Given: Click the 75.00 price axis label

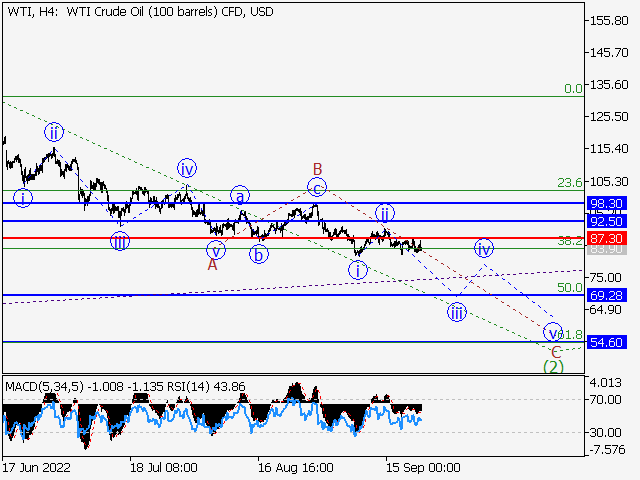Looking at the screenshot, I should click(x=605, y=278).
